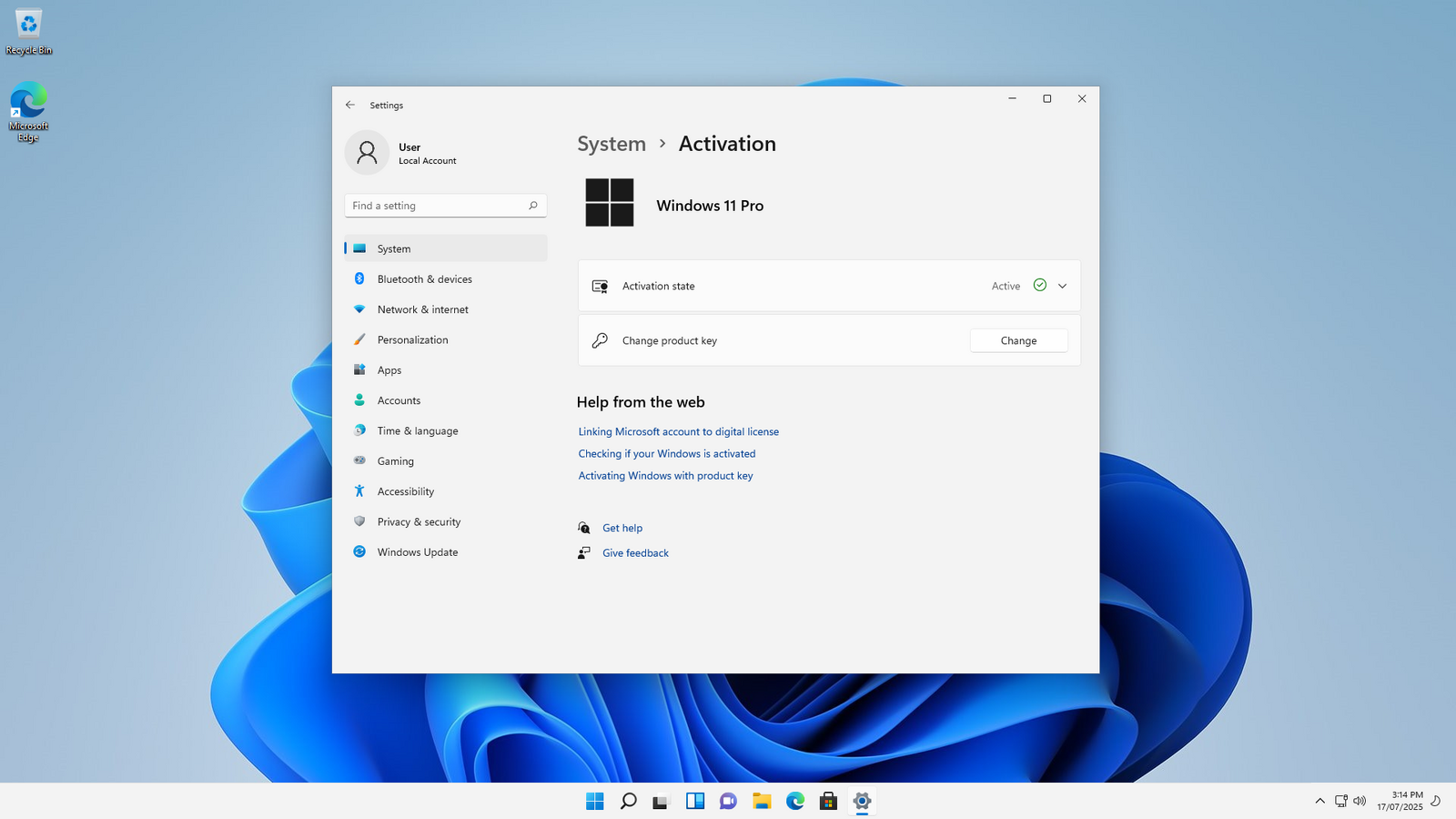Click the Privacy & security shield icon
The image size is (1456, 819).
click(359, 521)
